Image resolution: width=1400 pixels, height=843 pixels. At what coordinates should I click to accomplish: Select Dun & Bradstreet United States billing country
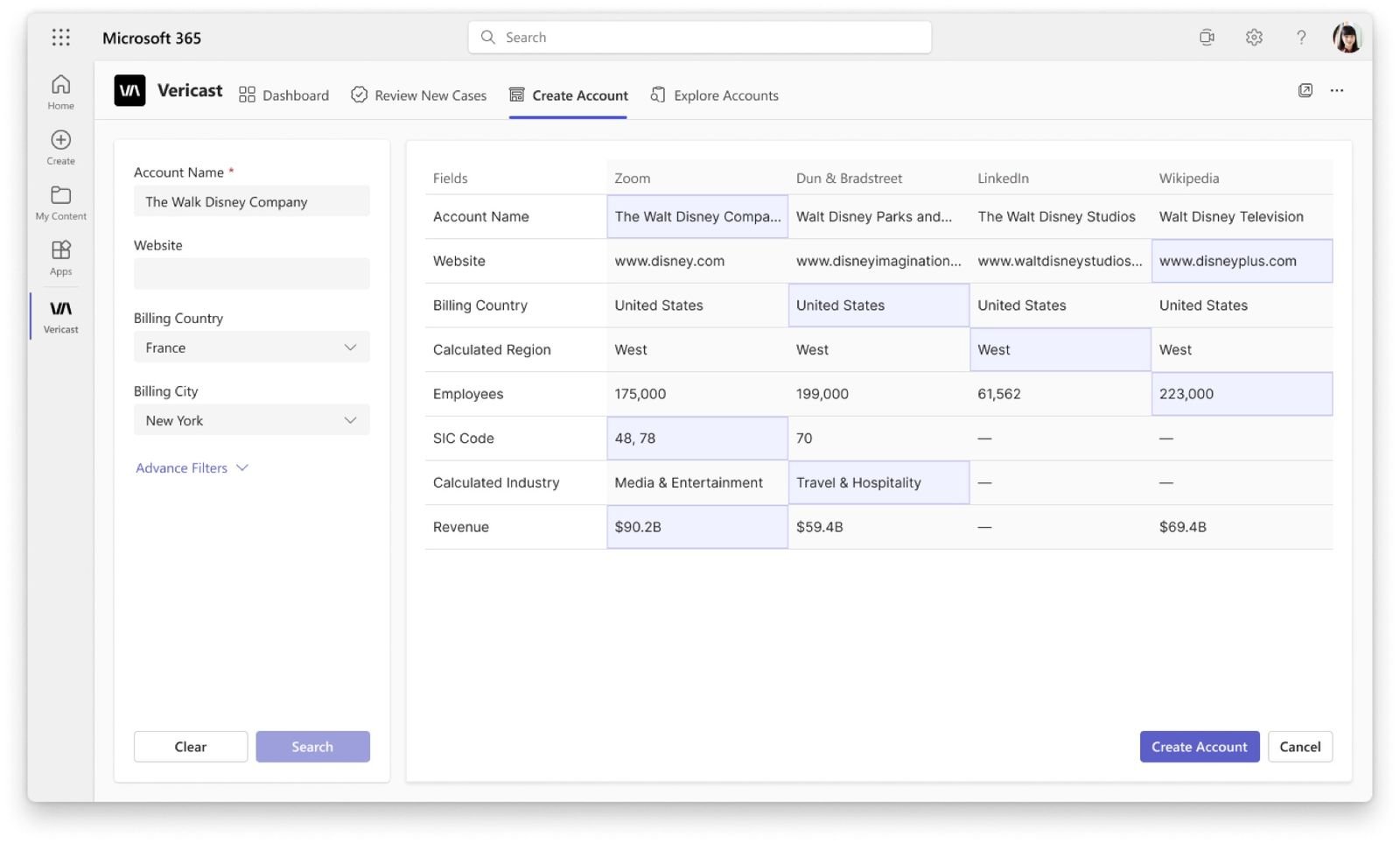(878, 306)
